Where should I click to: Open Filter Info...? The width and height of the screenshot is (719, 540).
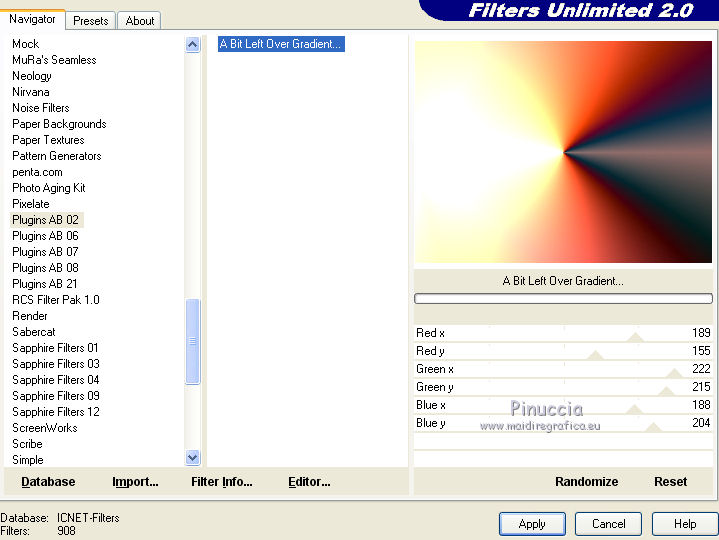tap(221, 482)
